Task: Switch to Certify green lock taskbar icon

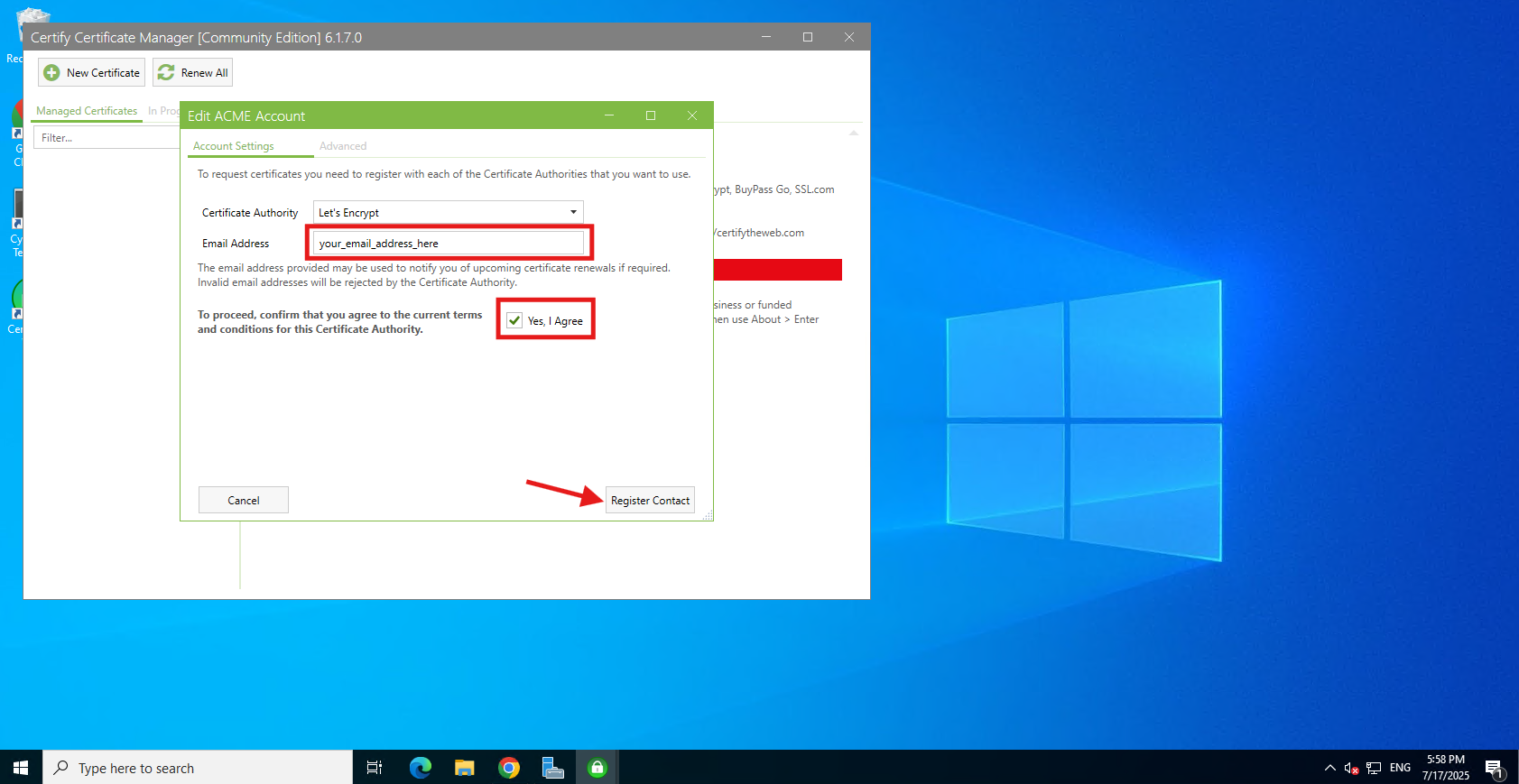Action: pos(597,768)
